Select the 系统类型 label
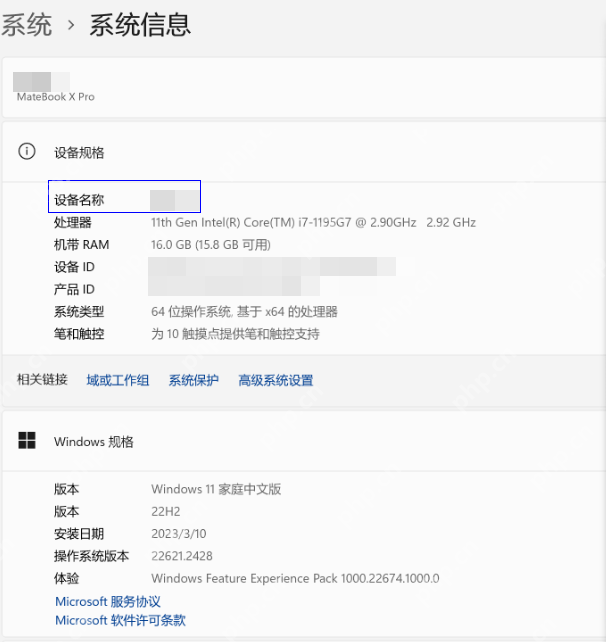Viewport: 606px width, 642px height. click(x=79, y=312)
